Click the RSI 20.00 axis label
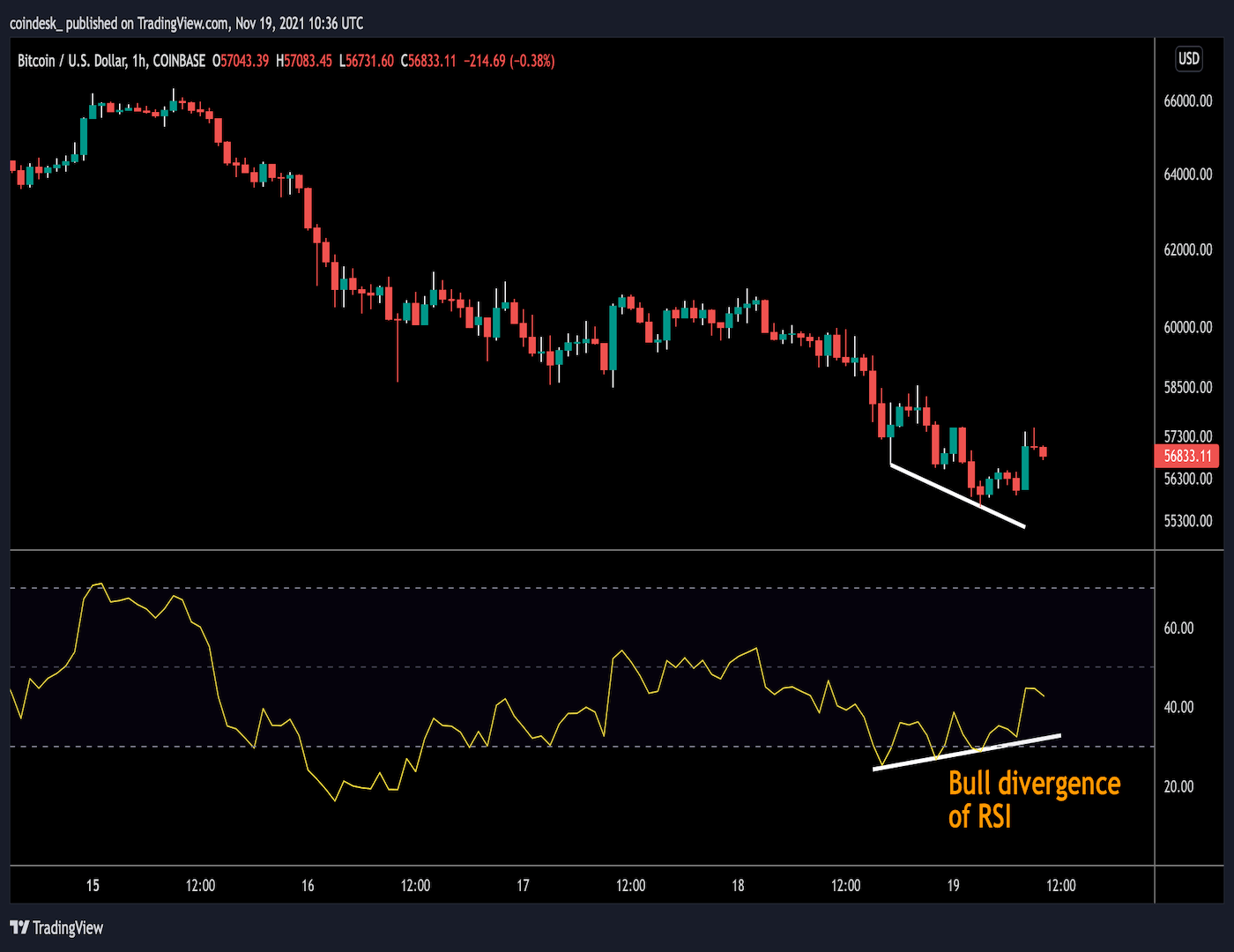This screenshot has height=952, width=1234. (x=1178, y=786)
